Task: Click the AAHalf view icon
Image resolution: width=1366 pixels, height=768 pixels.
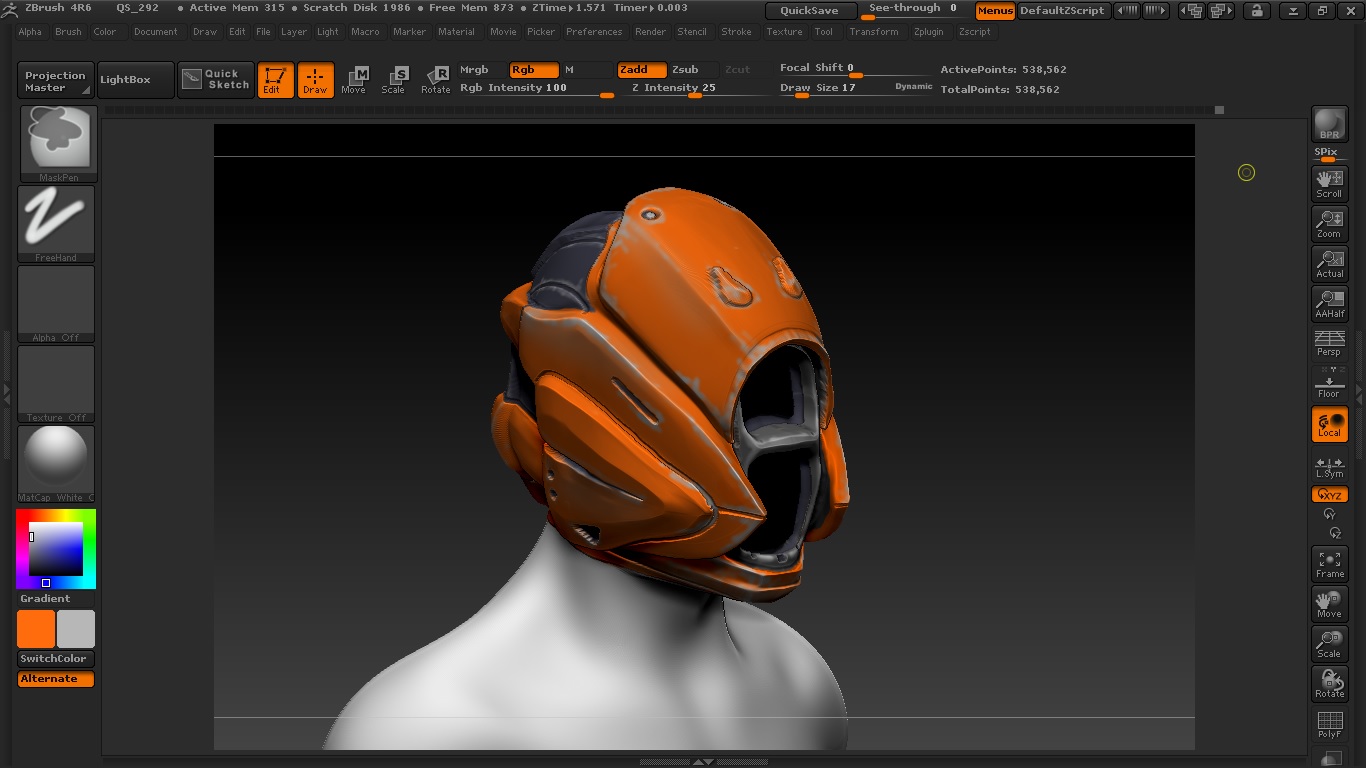Action: [1329, 304]
